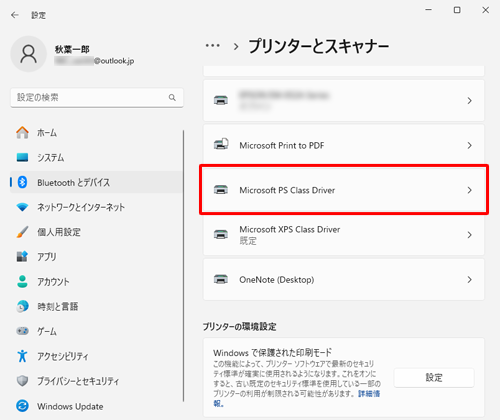Click Microsoft PS Class Driver name
This screenshot has width=500, height=420.
click(x=287, y=190)
